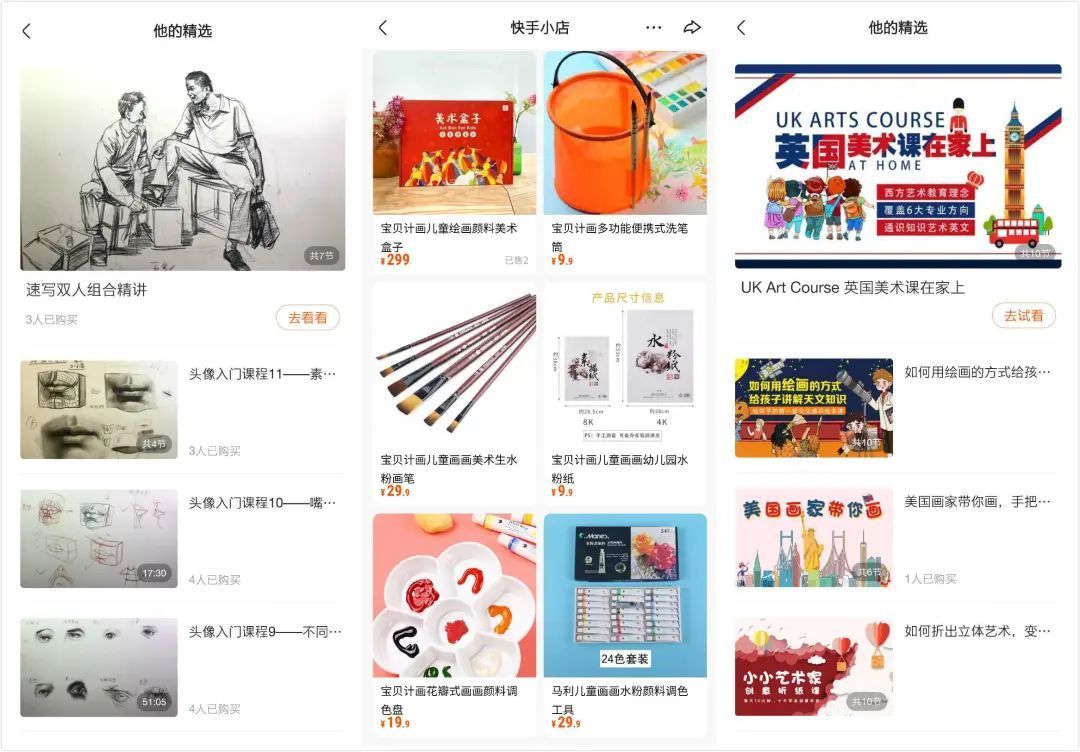The height and width of the screenshot is (752, 1080).
Task: Go back from the right 他的精选 page
Action: [x=741, y=28]
